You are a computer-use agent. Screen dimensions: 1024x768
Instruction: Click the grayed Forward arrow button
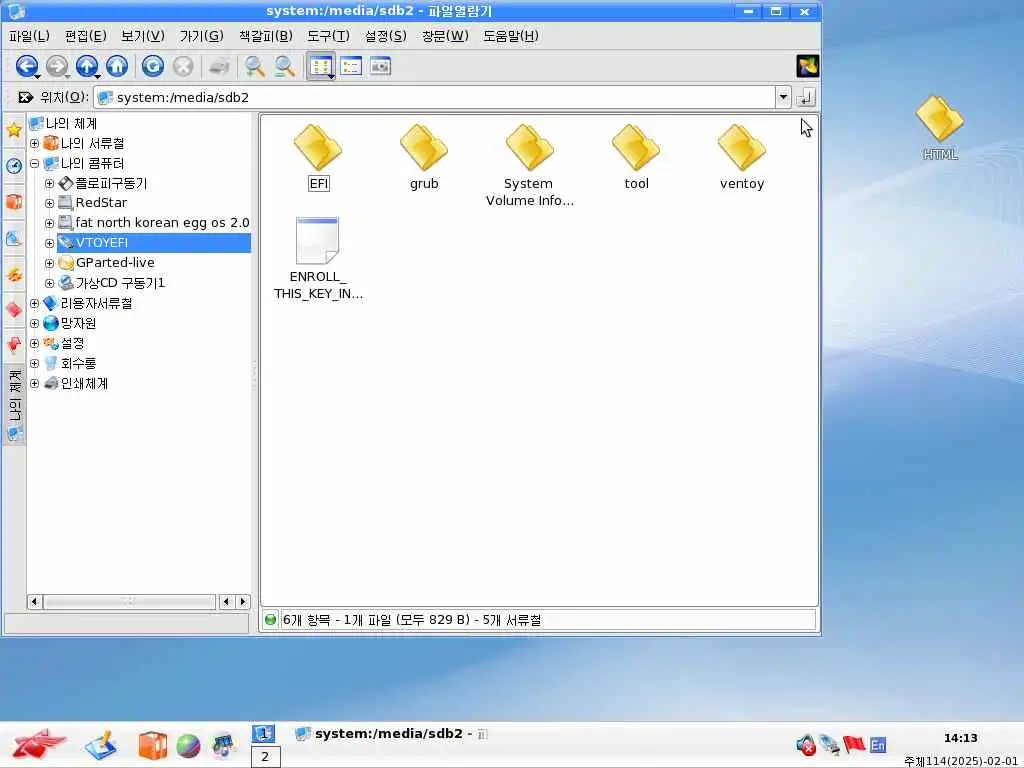(x=57, y=66)
